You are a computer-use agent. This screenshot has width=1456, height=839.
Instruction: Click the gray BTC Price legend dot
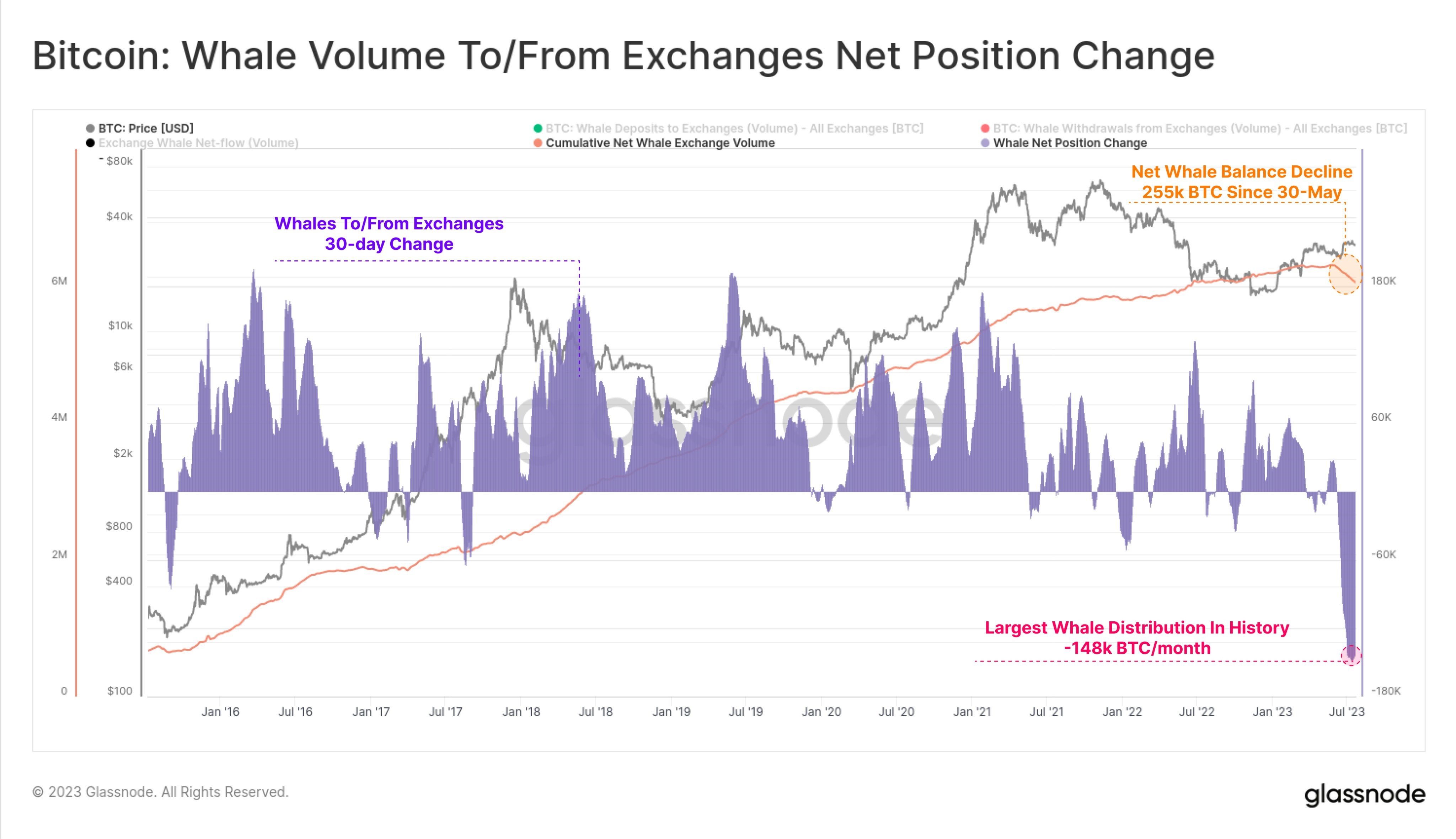click(90, 128)
